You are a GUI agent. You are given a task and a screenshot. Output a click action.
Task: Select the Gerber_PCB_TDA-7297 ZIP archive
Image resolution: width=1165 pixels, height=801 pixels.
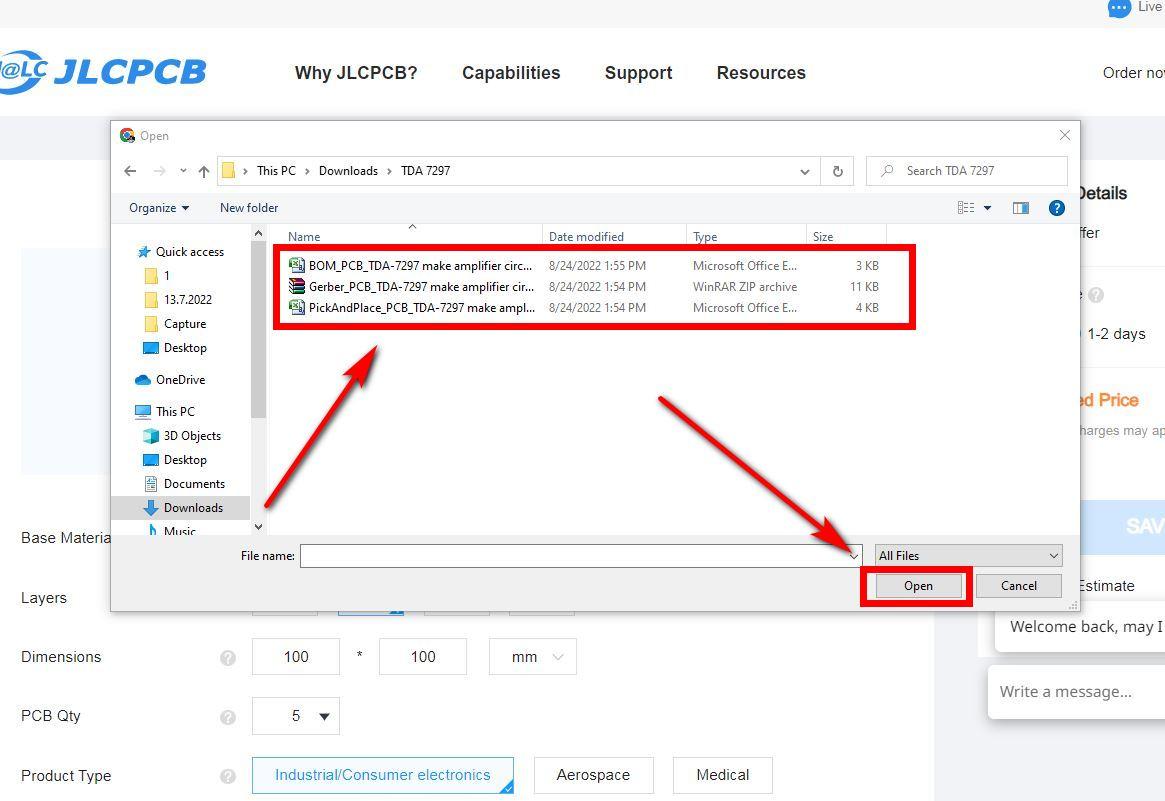click(584, 287)
